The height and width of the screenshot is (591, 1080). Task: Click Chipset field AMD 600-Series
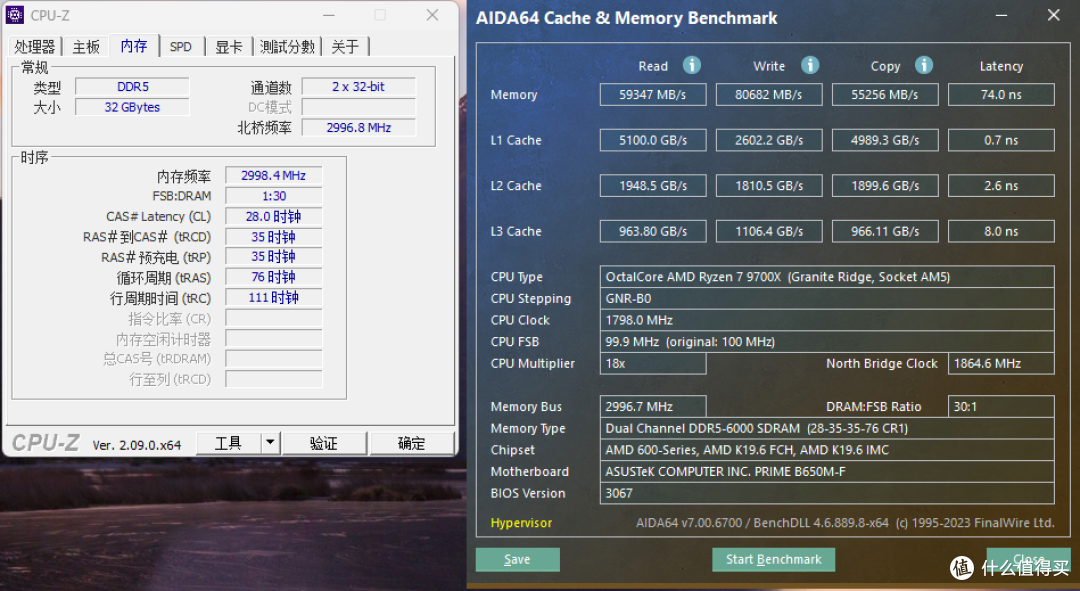coord(827,450)
